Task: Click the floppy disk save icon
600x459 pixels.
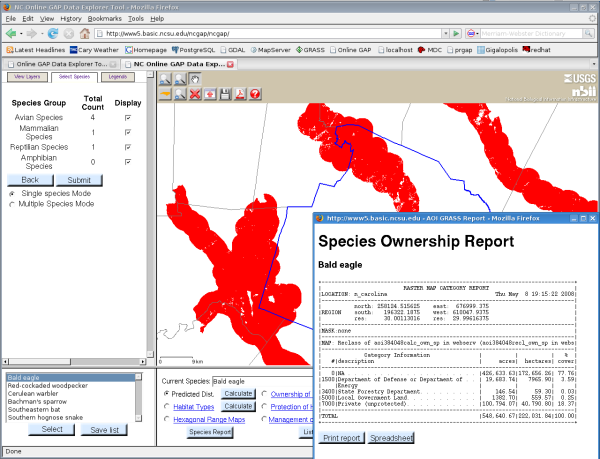Action: click(x=225, y=94)
